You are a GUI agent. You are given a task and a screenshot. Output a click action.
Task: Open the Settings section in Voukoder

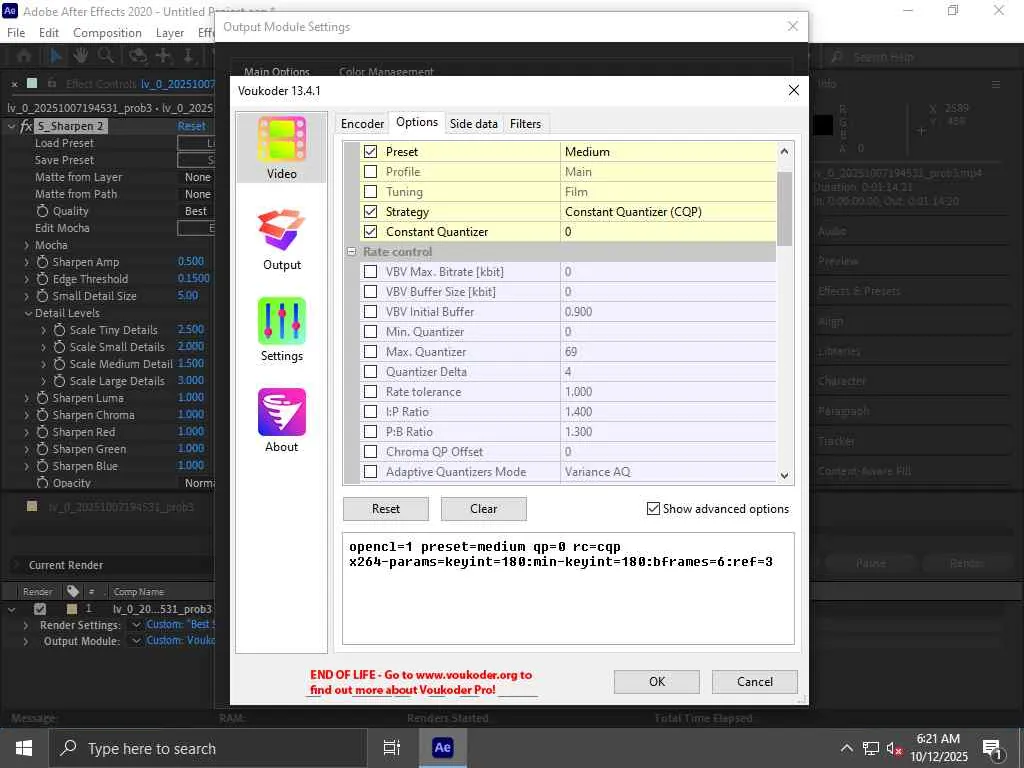pyautogui.click(x=281, y=330)
